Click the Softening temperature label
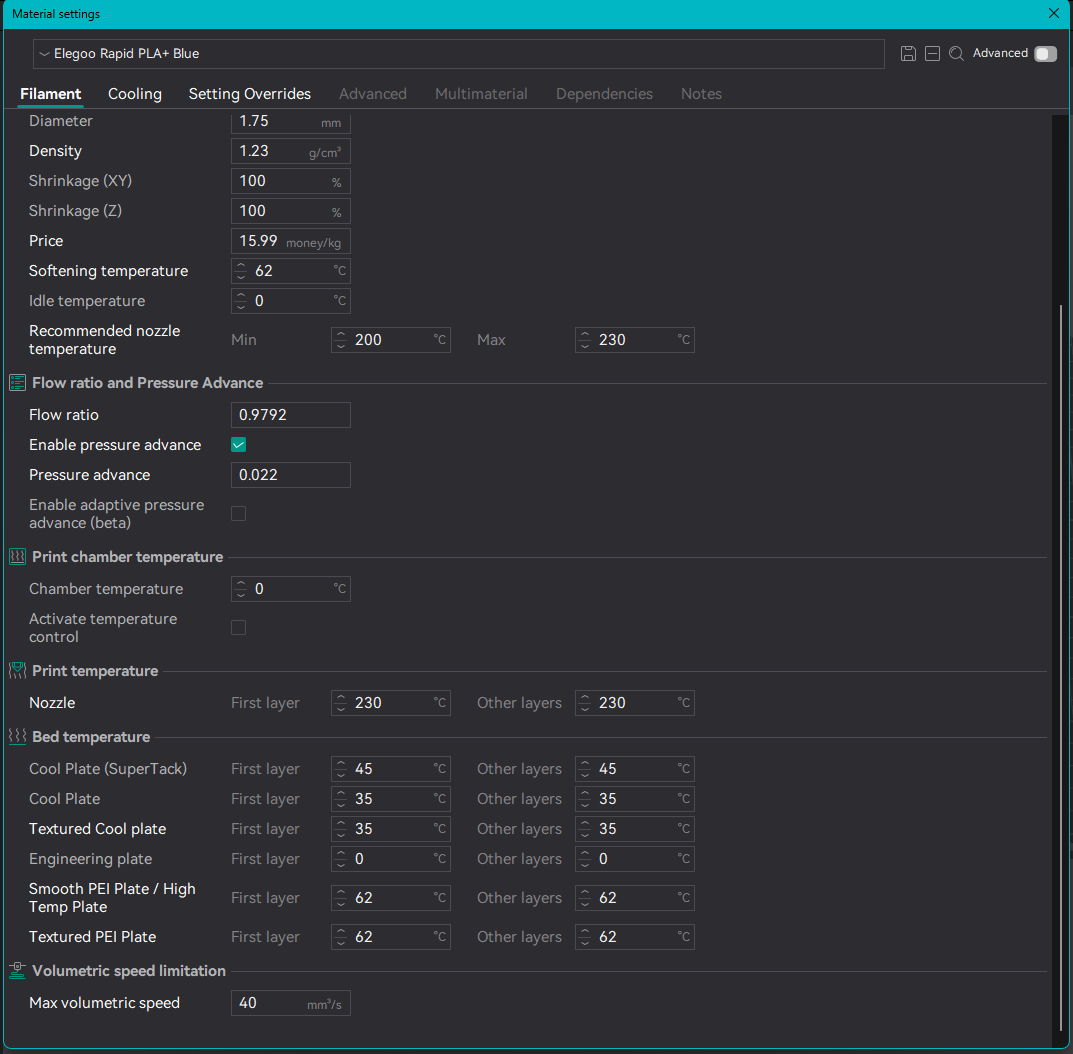Image resolution: width=1073 pixels, height=1054 pixels. (x=108, y=271)
